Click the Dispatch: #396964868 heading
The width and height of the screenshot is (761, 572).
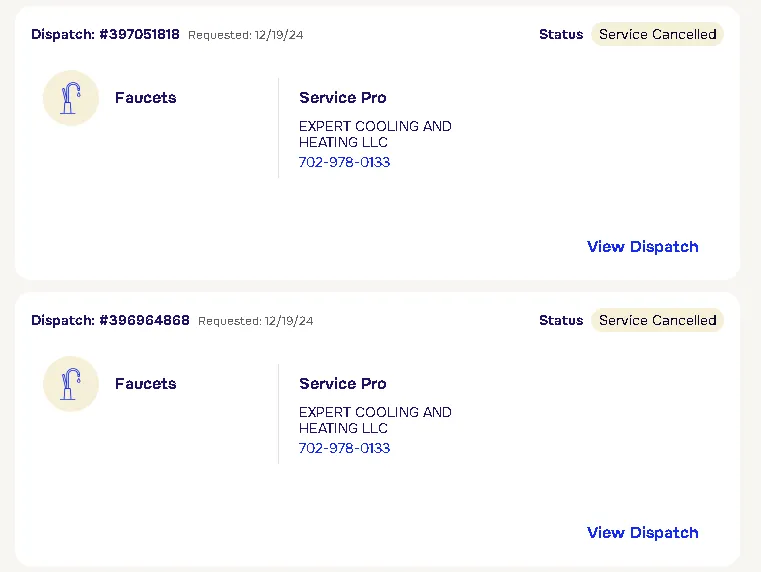pyautogui.click(x=110, y=320)
